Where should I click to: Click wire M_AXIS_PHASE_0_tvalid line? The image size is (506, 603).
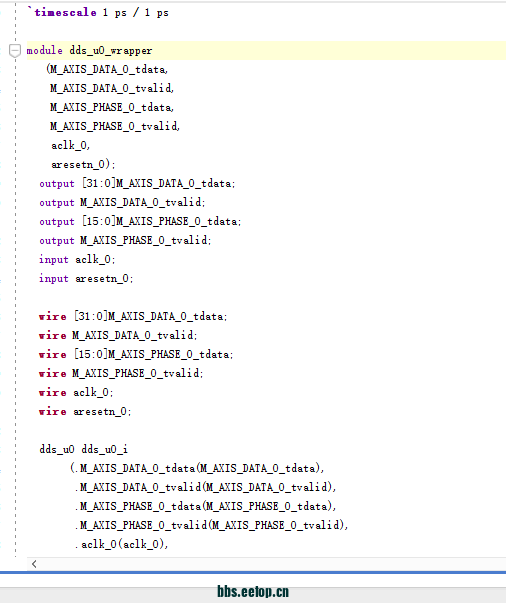point(121,373)
